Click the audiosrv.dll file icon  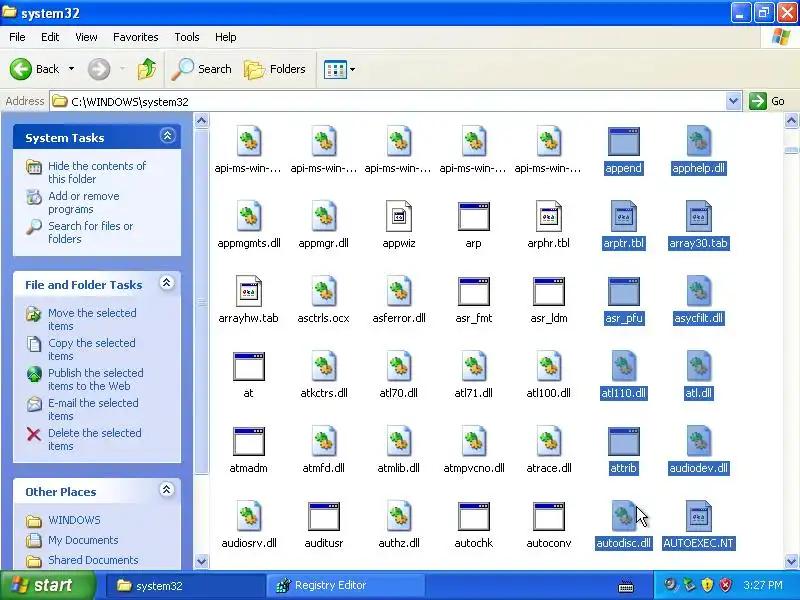[x=248, y=516]
